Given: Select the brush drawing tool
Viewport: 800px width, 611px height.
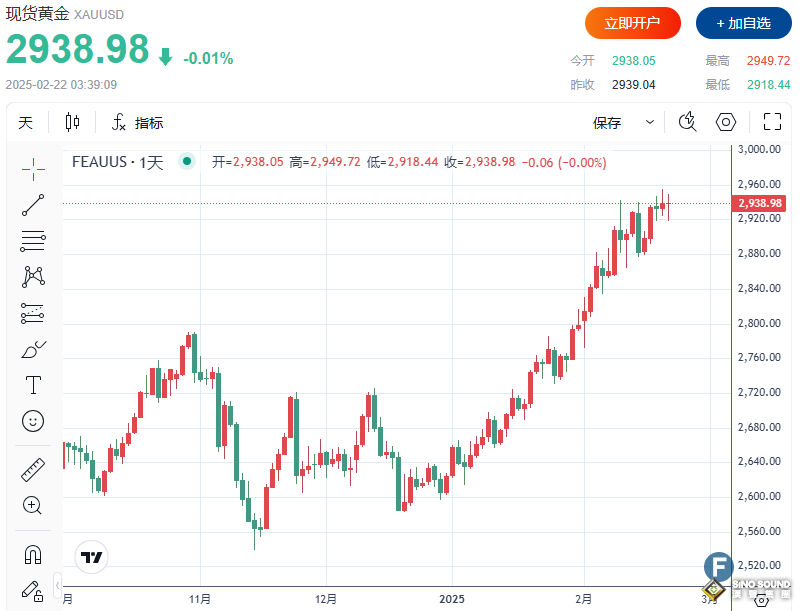Looking at the screenshot, I should pos(33,349).
